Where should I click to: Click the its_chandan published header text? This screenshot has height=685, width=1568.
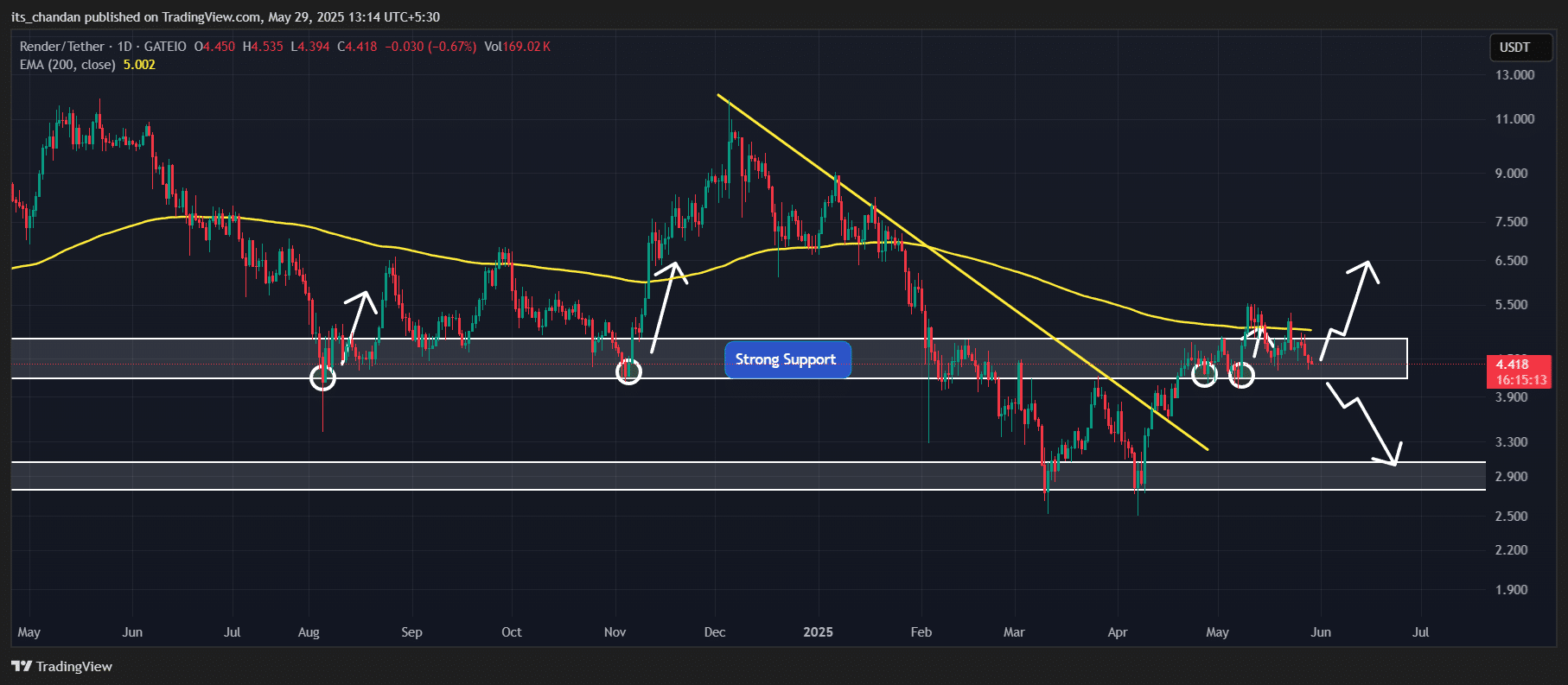[x=226, y=16]
